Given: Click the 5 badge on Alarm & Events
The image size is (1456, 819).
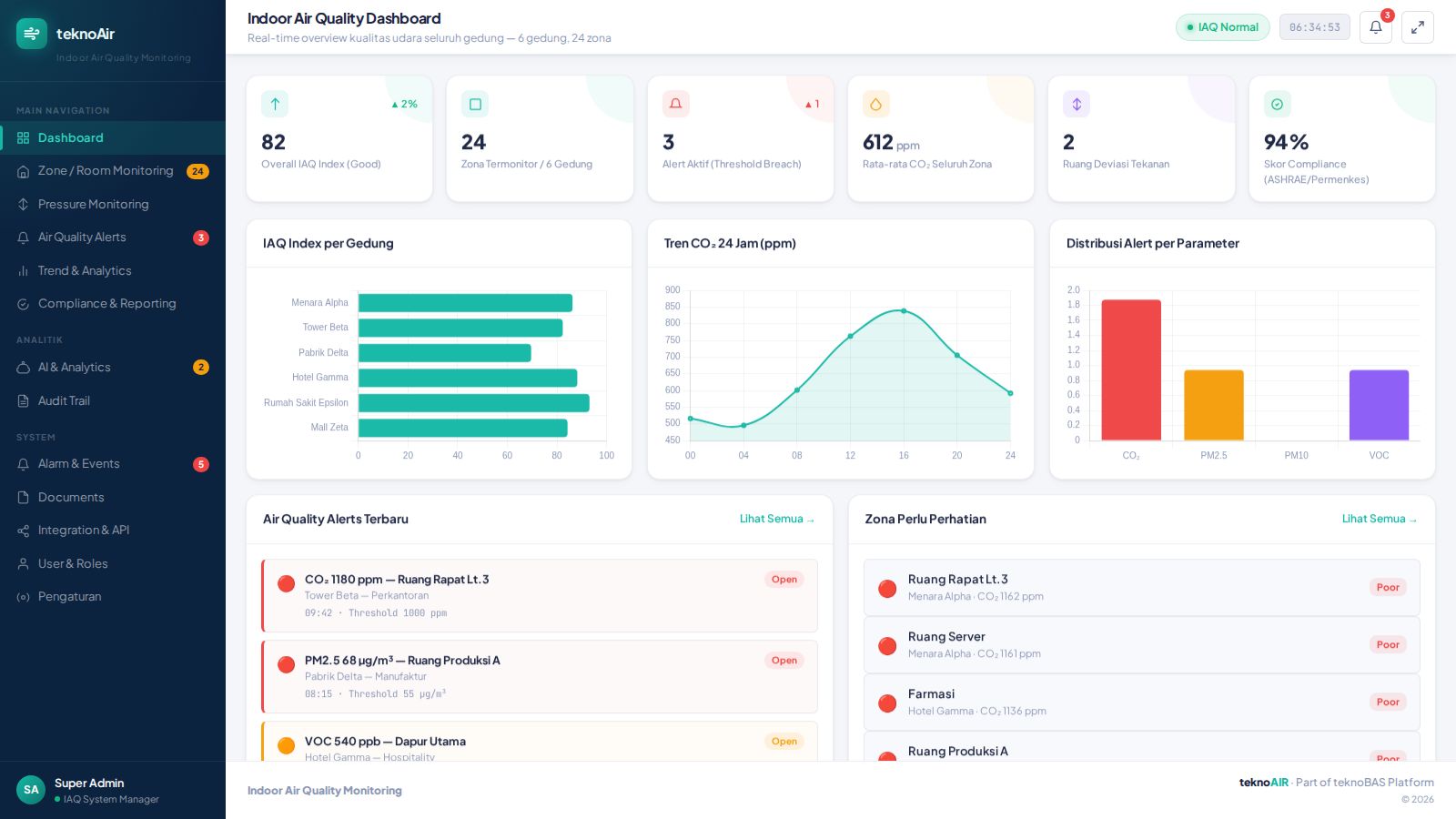Looking at the screenshot, I should (201, 464).
